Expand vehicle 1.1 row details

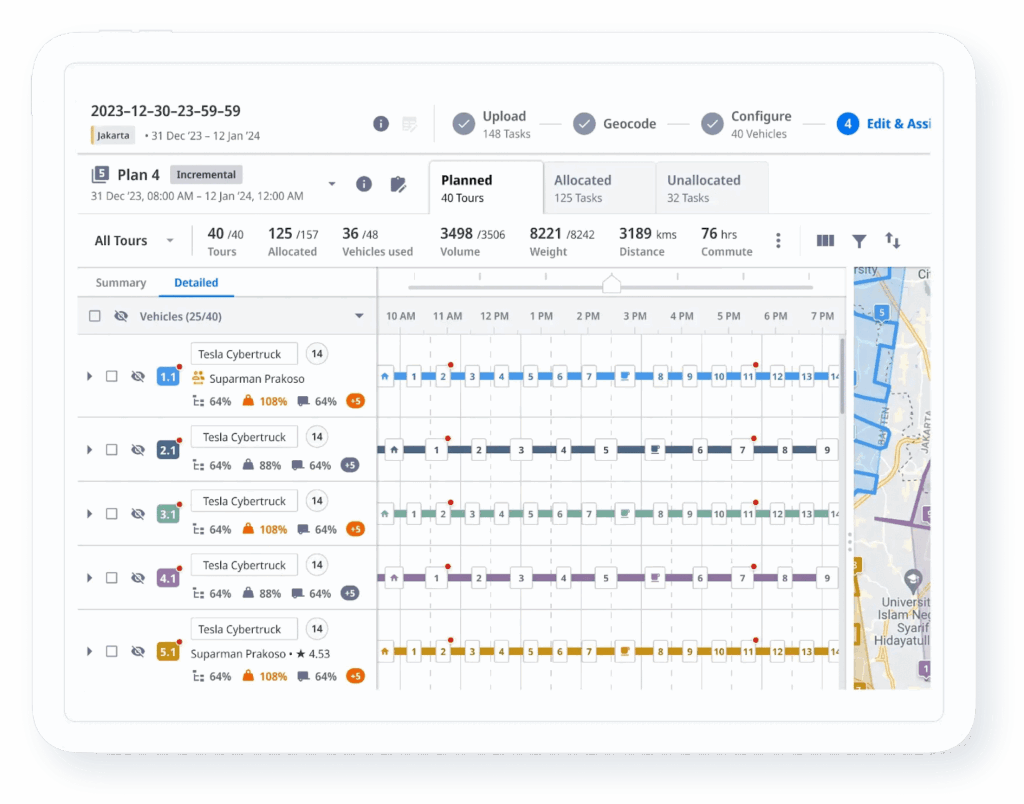[89, 377]
